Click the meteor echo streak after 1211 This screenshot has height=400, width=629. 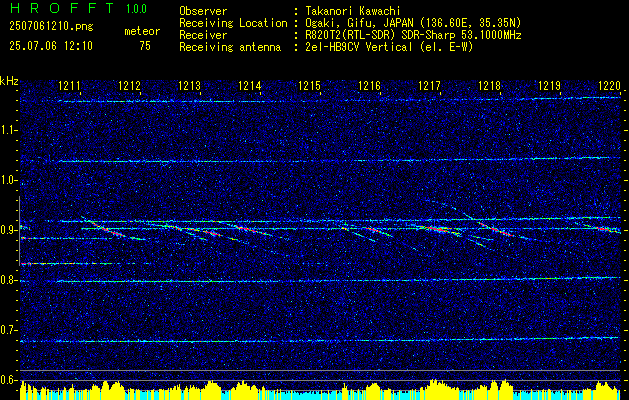click(x=108, y=229)
